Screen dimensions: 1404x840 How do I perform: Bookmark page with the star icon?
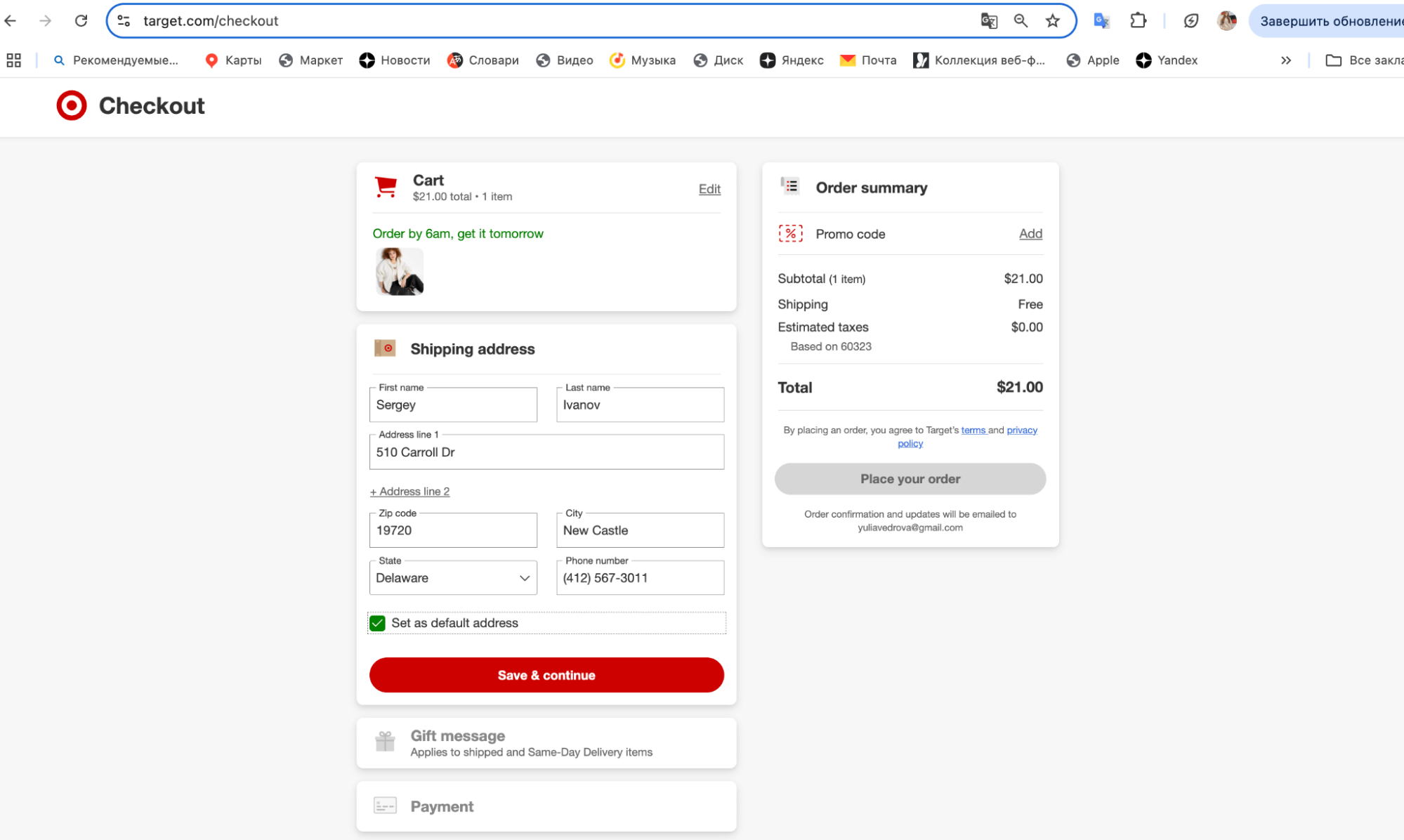coord(1052,21)
